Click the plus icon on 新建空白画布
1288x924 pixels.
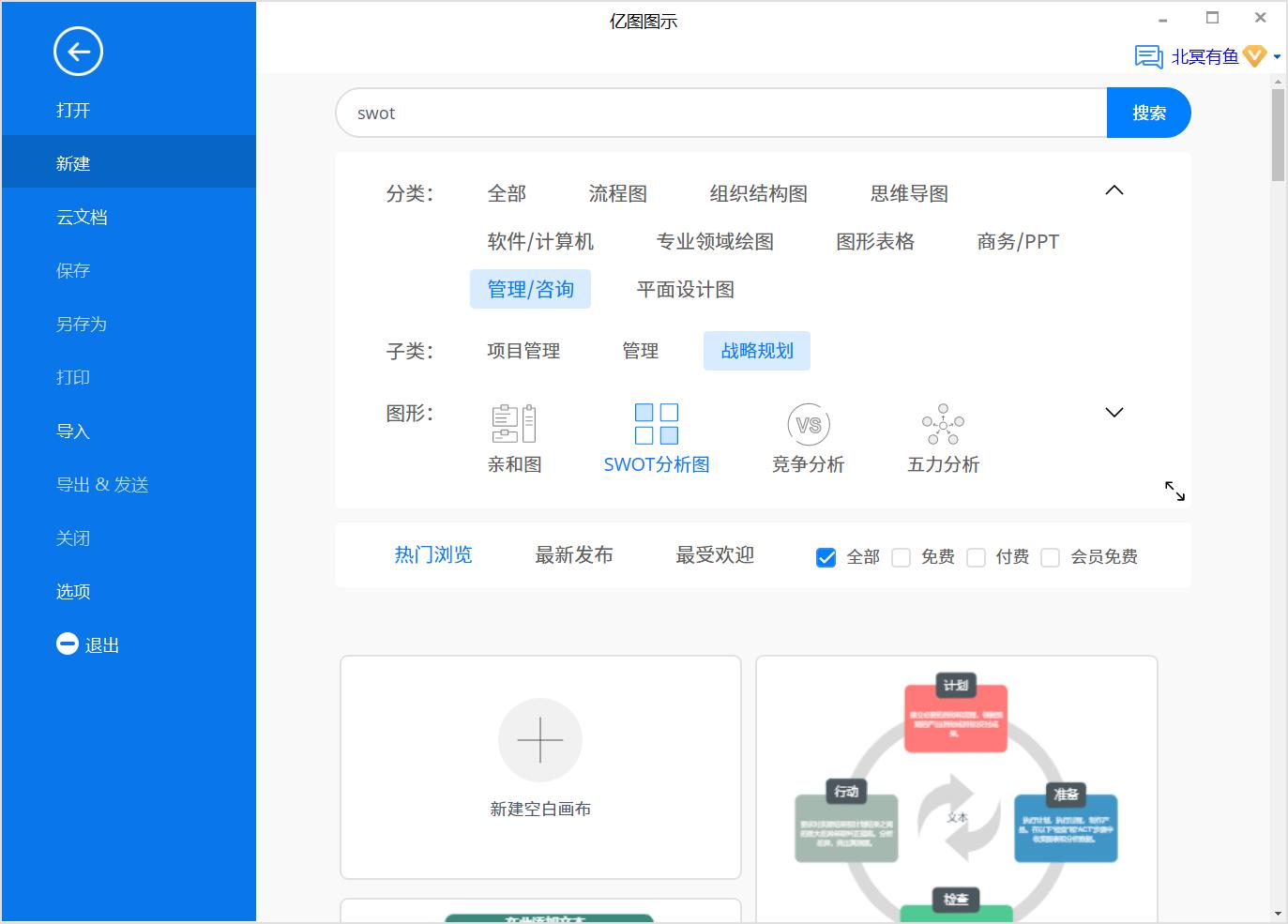[x=539, y=740]
